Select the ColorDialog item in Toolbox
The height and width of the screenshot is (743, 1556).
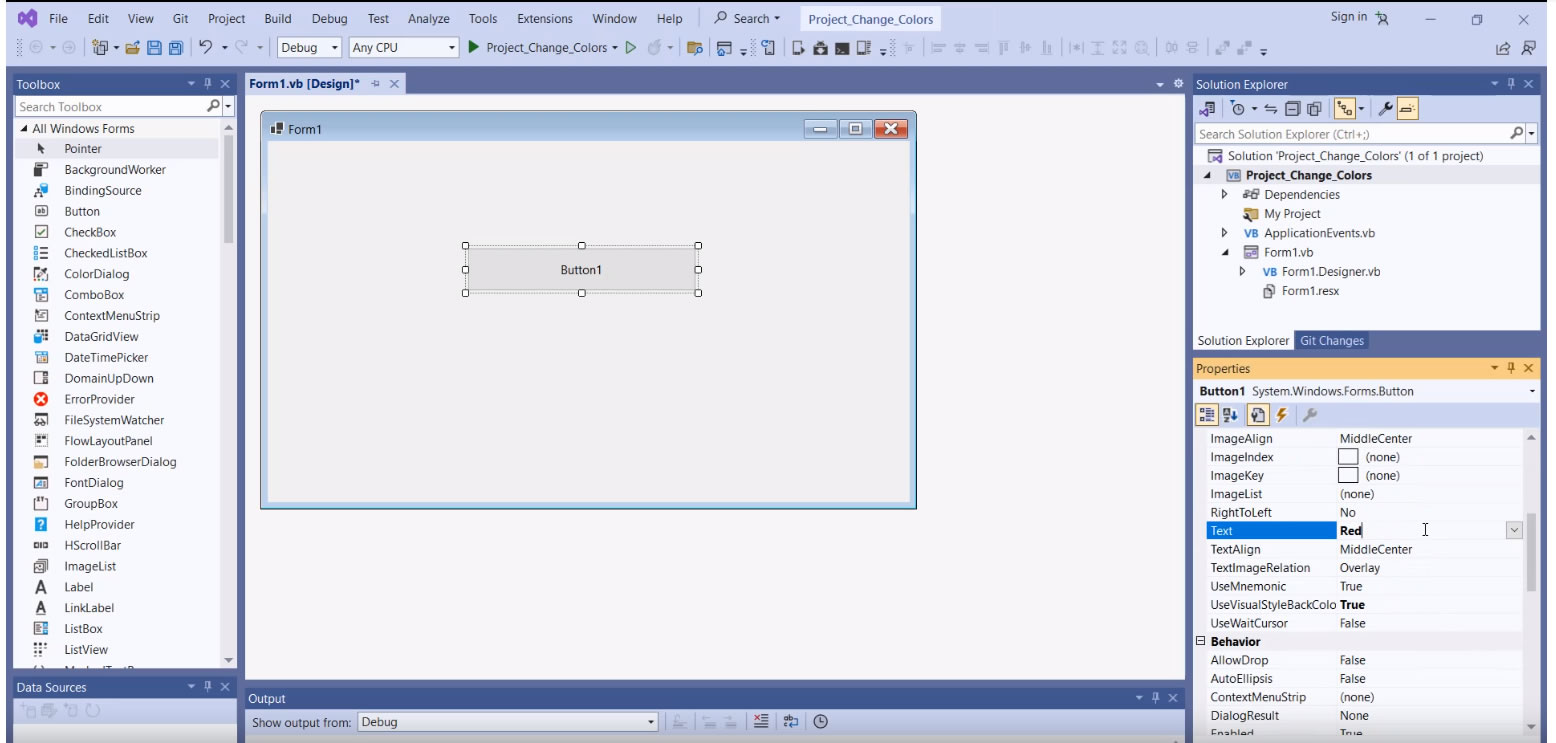coord(96,274)
